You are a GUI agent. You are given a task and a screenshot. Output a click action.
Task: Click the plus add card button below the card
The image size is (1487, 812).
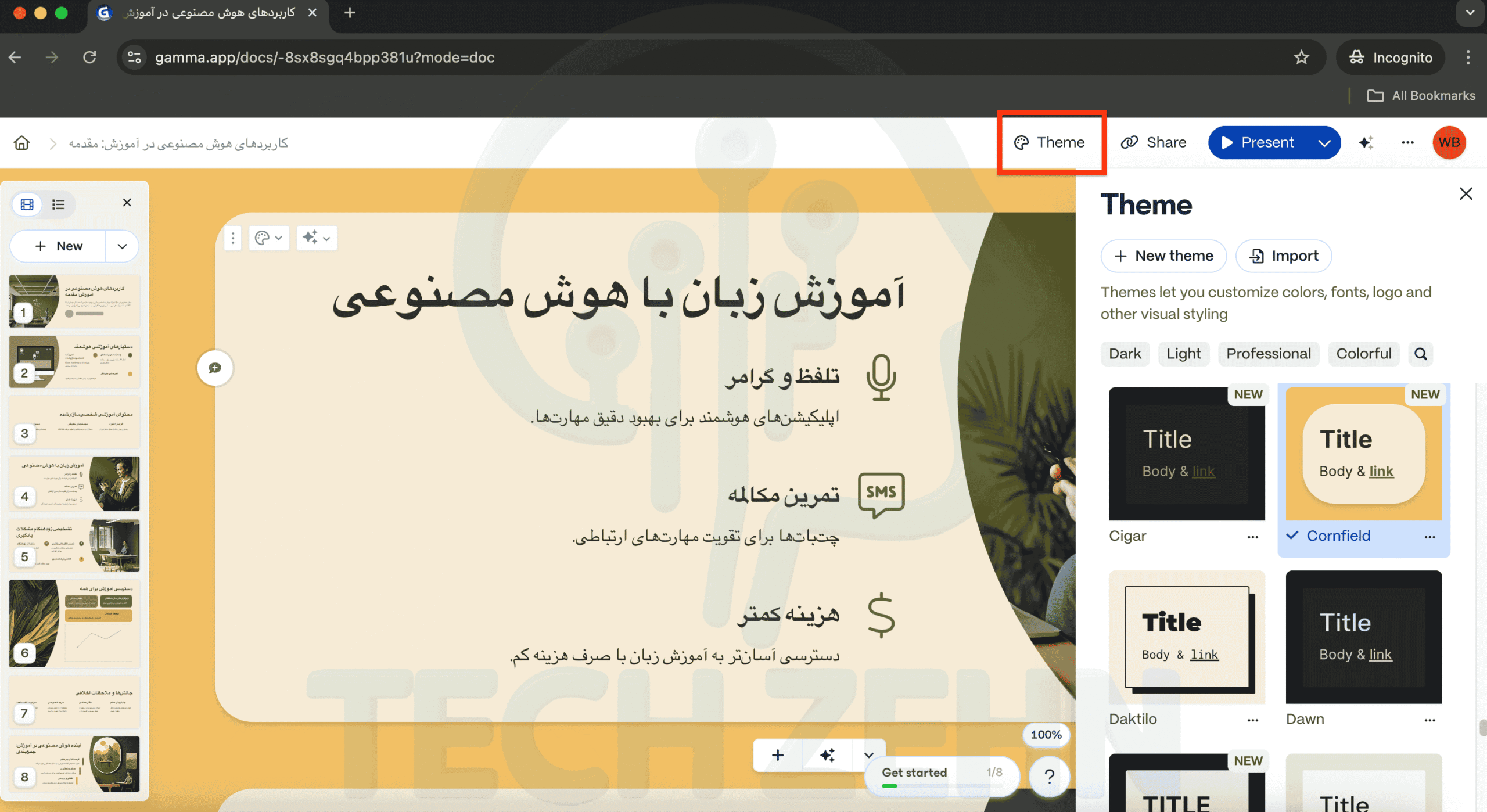click(x=778, y=755)
